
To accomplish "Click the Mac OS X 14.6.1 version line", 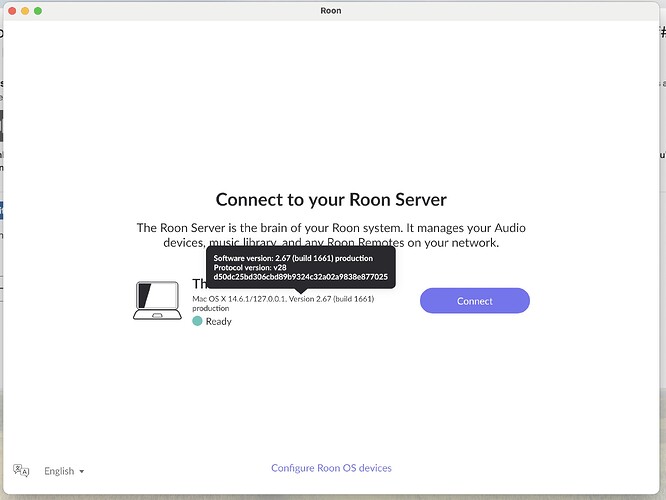I will [x=283, y=299].
